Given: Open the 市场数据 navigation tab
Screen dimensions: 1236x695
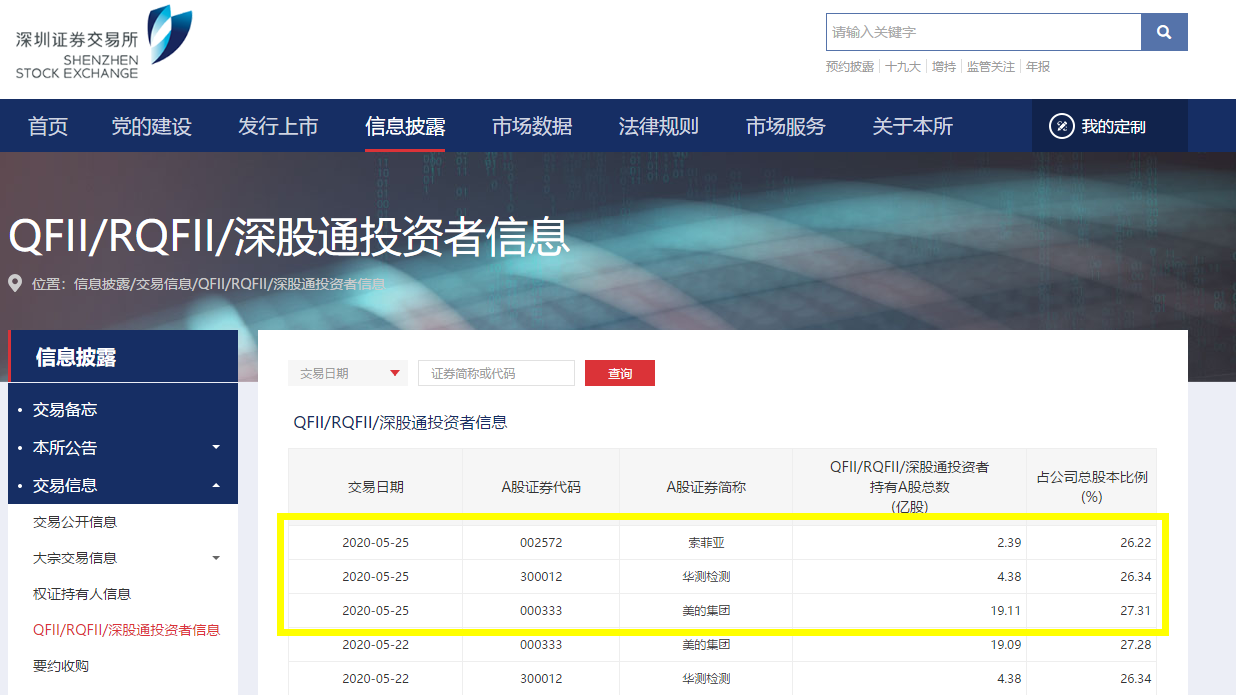Looking at the screenshot, I should point(532,126).
